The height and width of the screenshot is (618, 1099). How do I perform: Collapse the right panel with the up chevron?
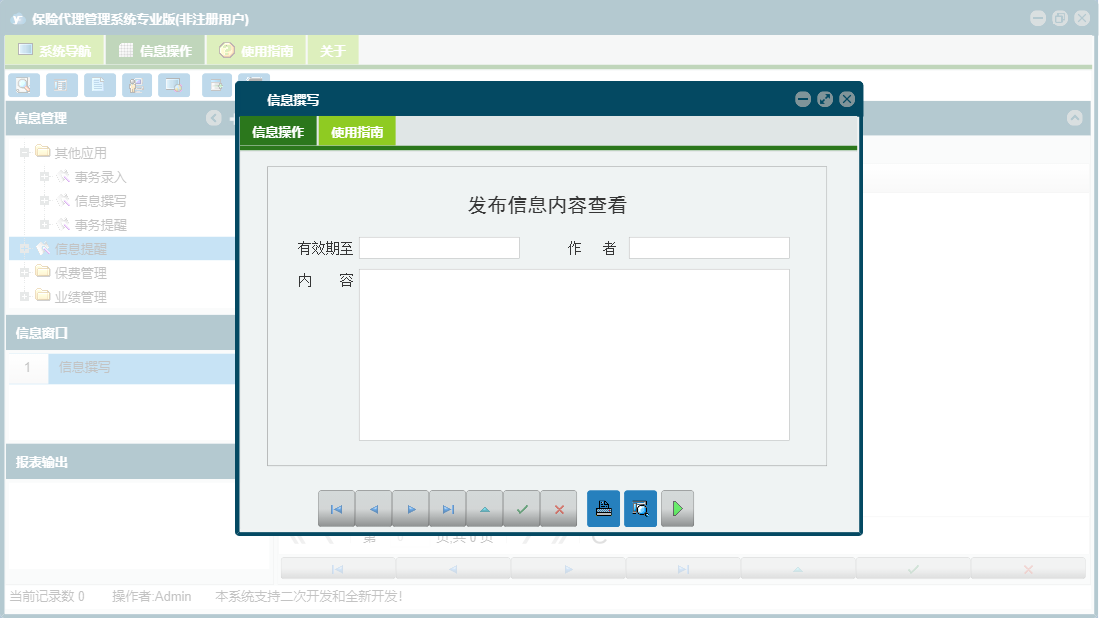coord(1074,118)
